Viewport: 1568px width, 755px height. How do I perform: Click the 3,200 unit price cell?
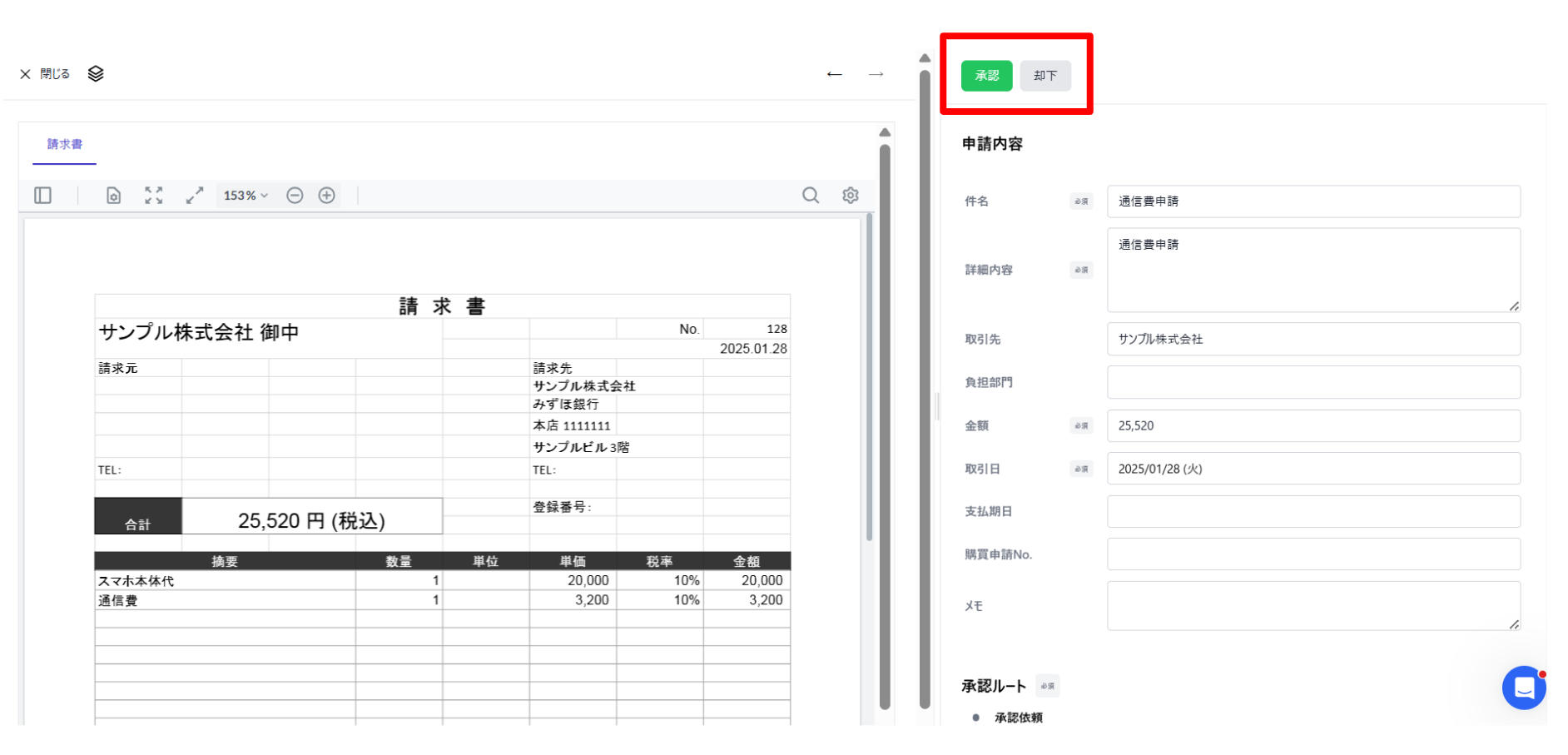click(x=592, y=599)
